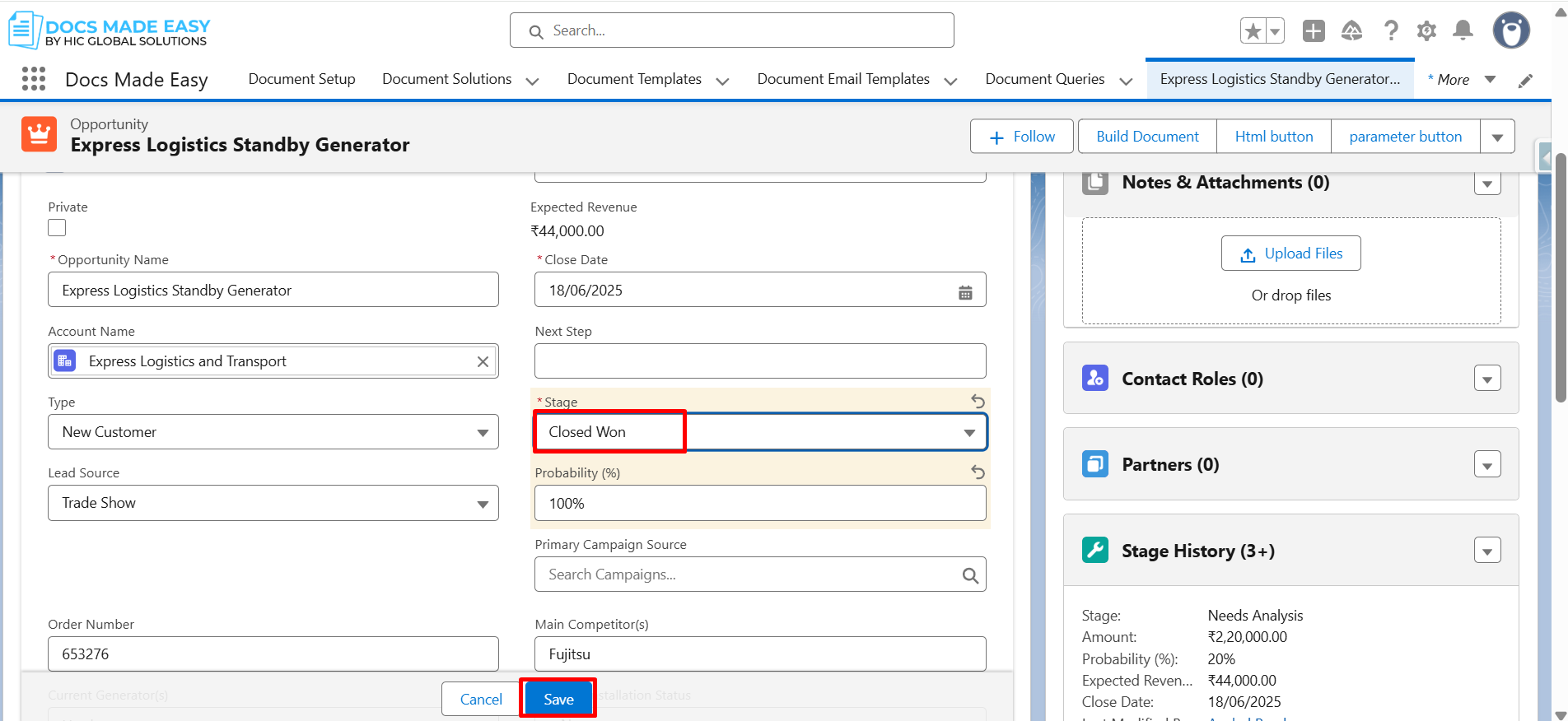
Task: Open Close Date calendar picker icon
Action: click(965, 292)
